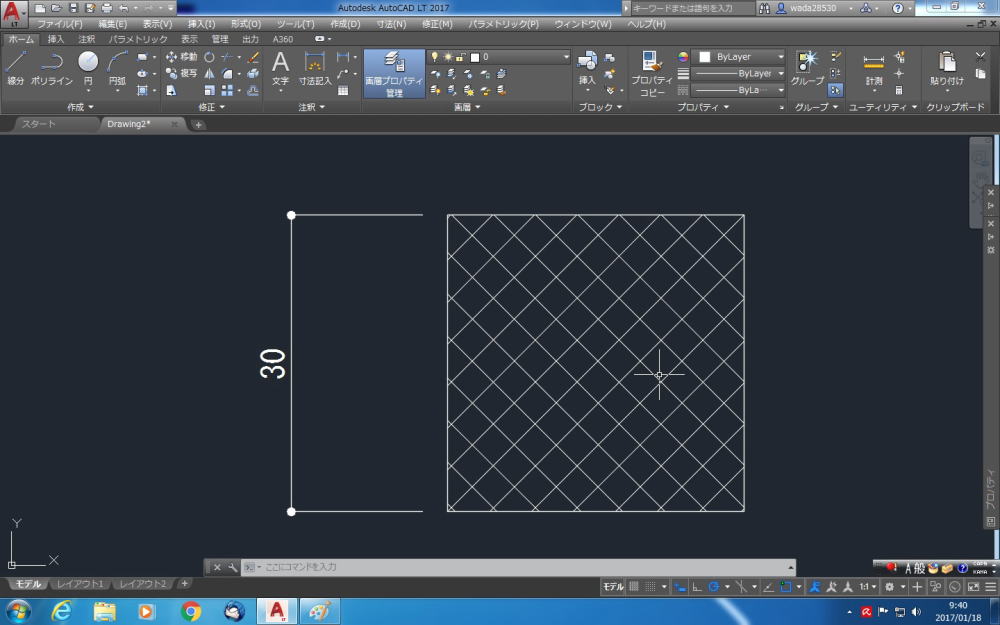Open the ヘルプ(H) menu
The height and width of the screenshot is (625, 1000).
(646, 24)
